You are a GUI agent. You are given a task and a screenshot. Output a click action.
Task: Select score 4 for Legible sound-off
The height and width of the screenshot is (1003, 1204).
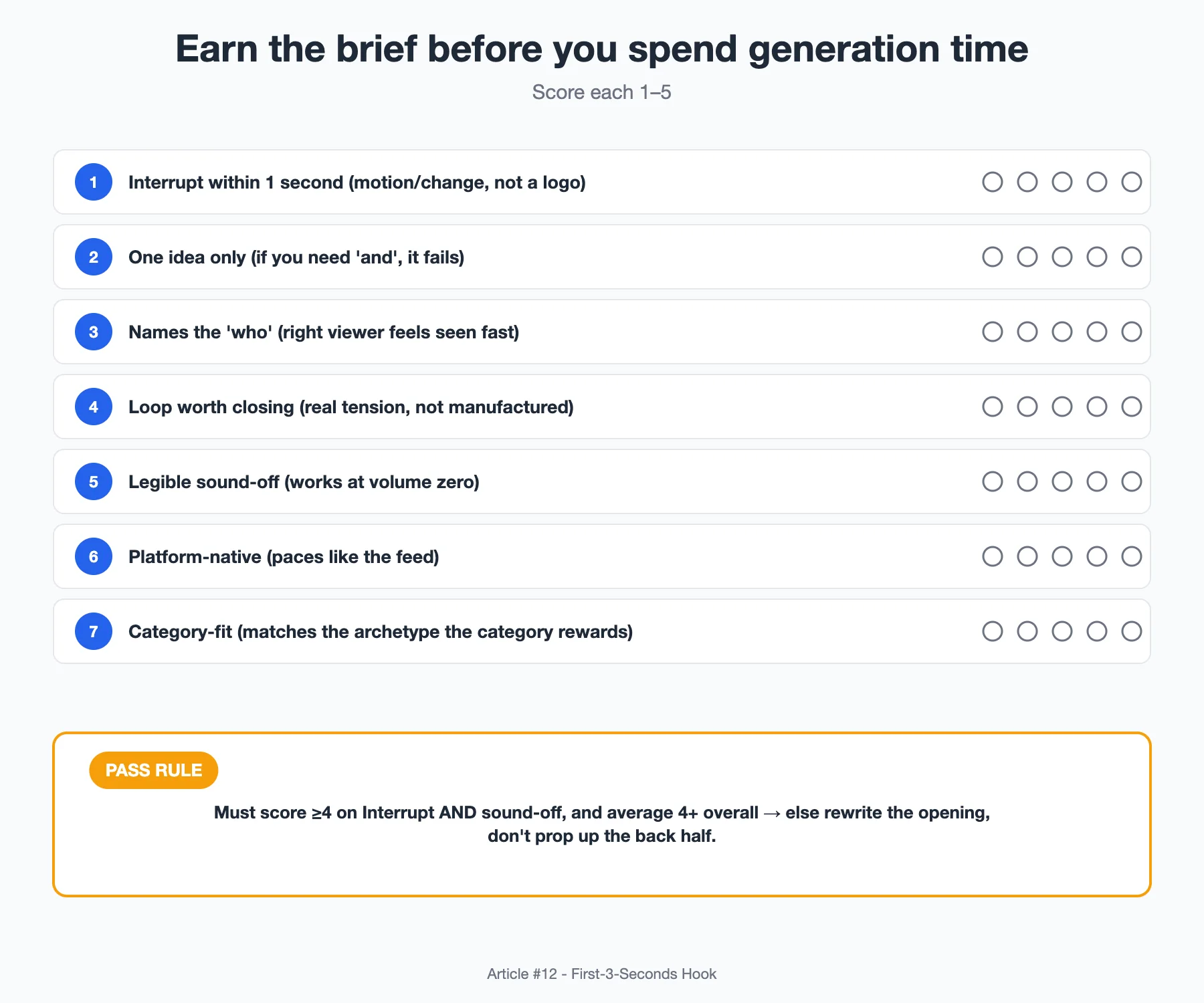tap(1097, 481)
